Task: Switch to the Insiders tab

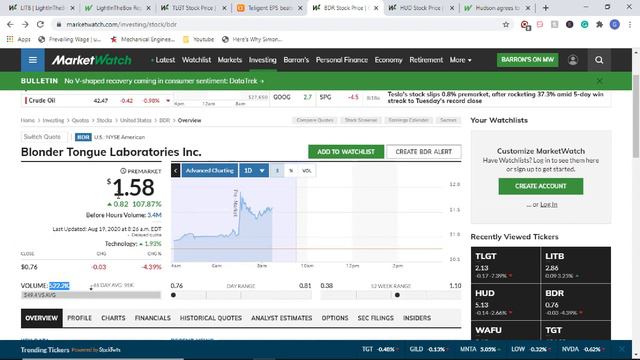Action: (x=417, y=318)
